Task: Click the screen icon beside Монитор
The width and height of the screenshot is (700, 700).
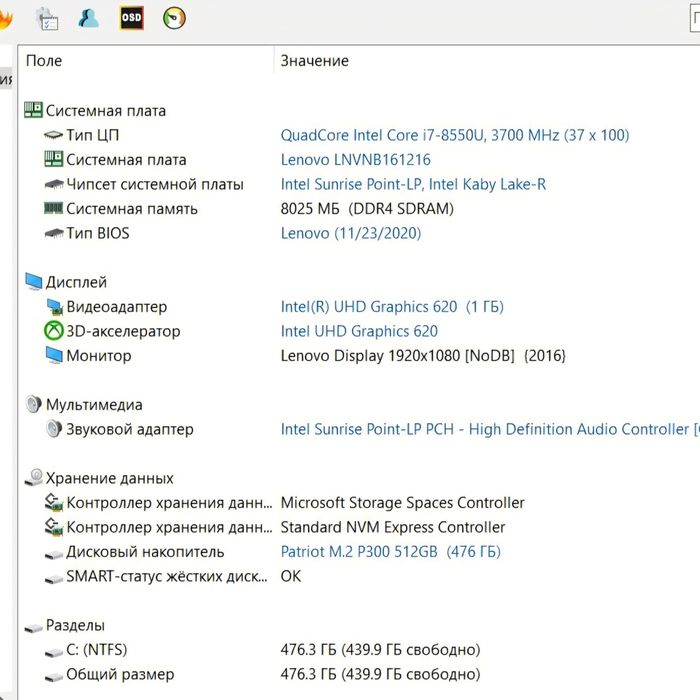Action: pos(54,355)
